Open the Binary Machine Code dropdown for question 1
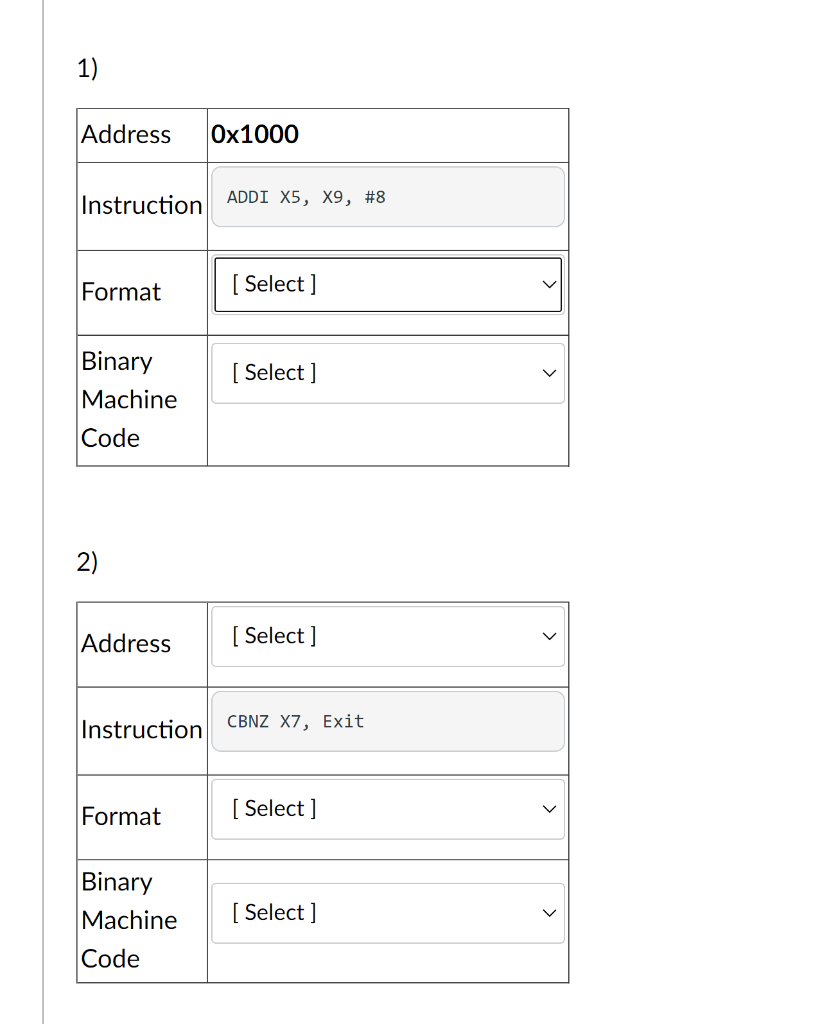The width and height of the screenshot is (838, 1024). click(x=388, y=372)
